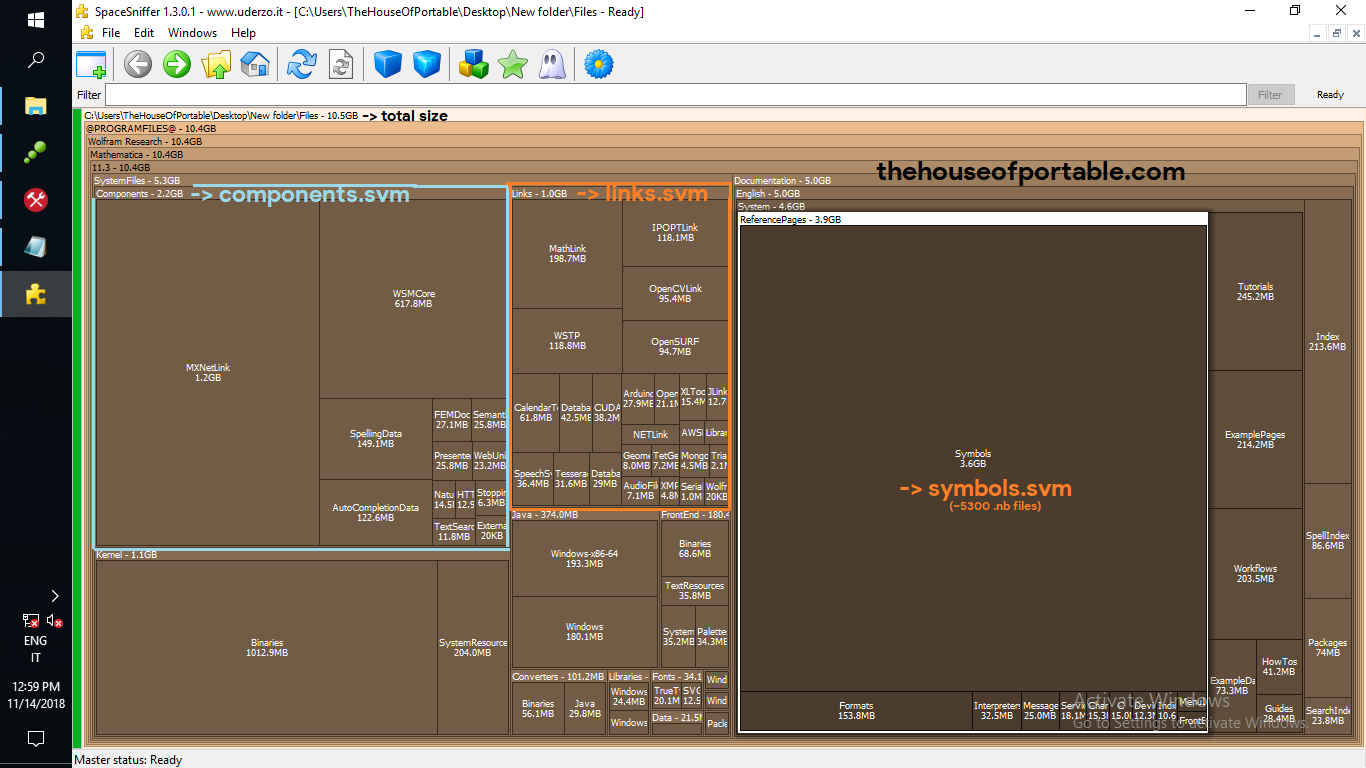1366x768 pixels.
Task: Click the New View toolbar icon
Action: (91, 65)
